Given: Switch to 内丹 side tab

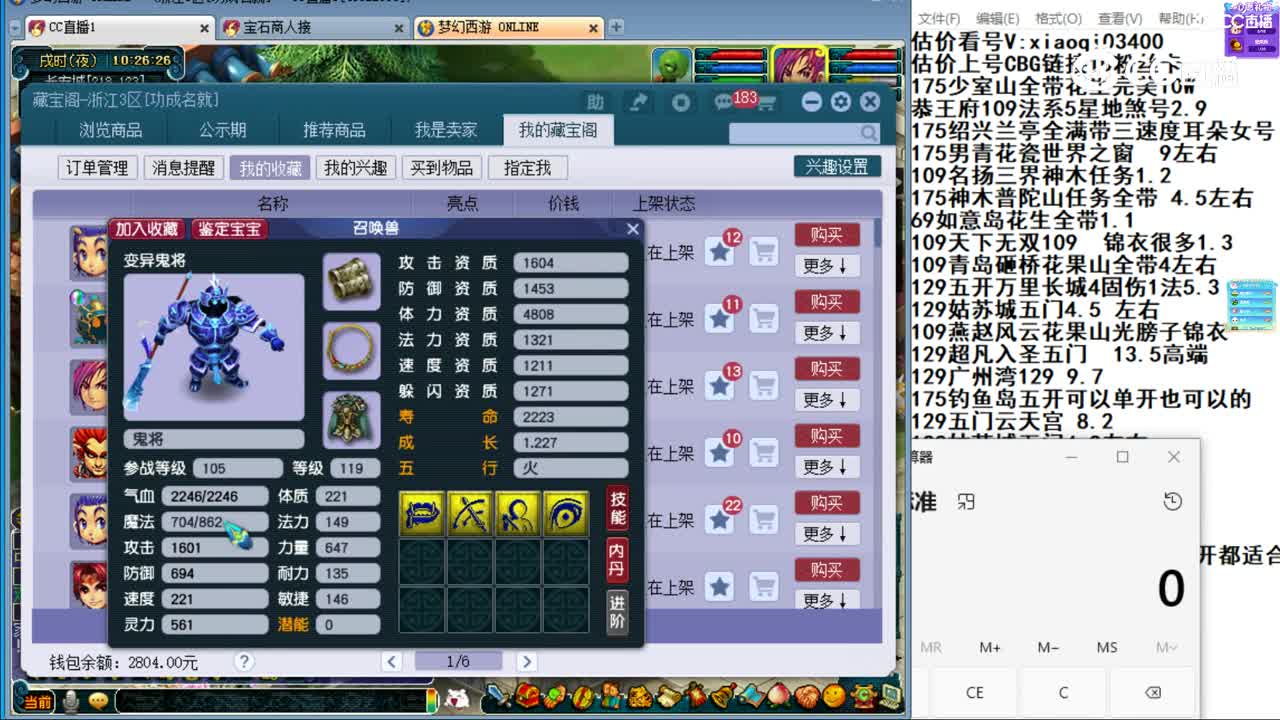Looking at the screenshot, I should 618,560.
